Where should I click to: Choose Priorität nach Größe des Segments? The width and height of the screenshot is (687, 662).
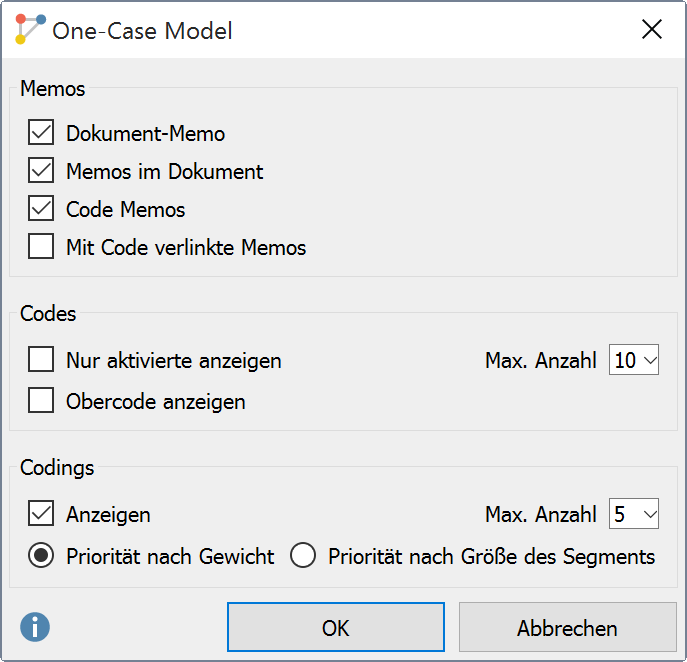coord(303,557)
